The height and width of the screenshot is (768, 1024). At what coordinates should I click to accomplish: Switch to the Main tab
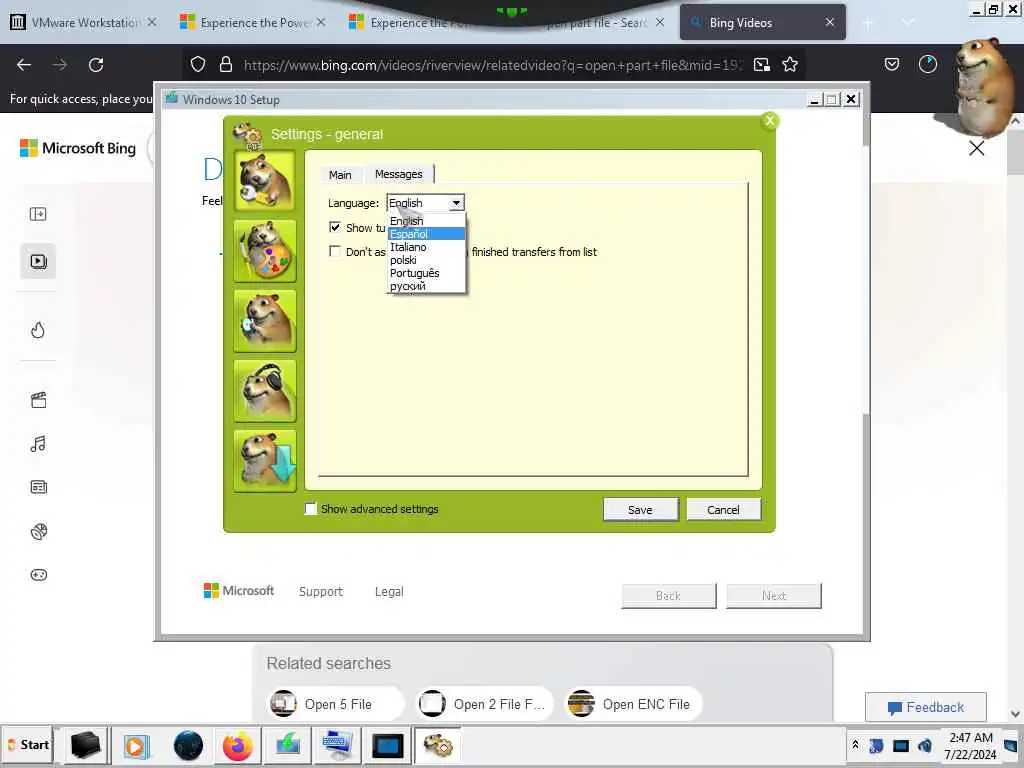[340, 174]
